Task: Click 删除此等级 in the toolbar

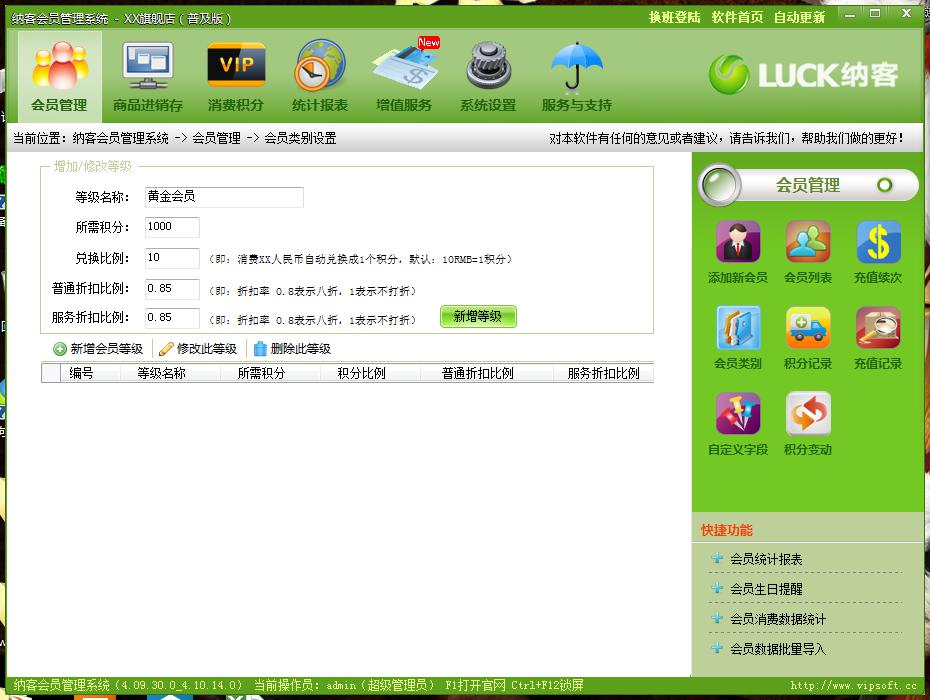Action: (291, 349)
